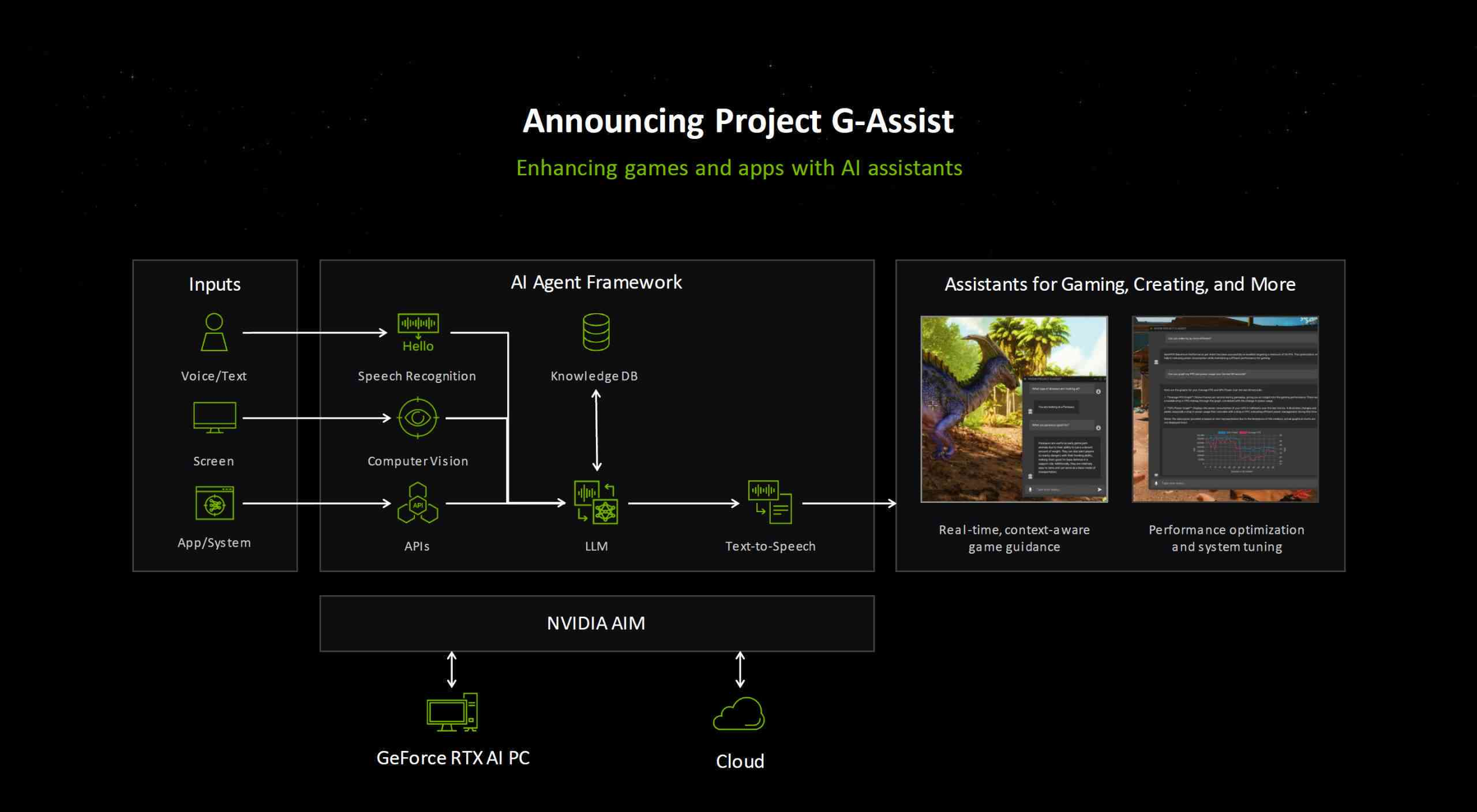Click the Computer Vision eye icon
Image resolution: width=1477 pixels, height=812 pixels.
click(x=418, y=417)
